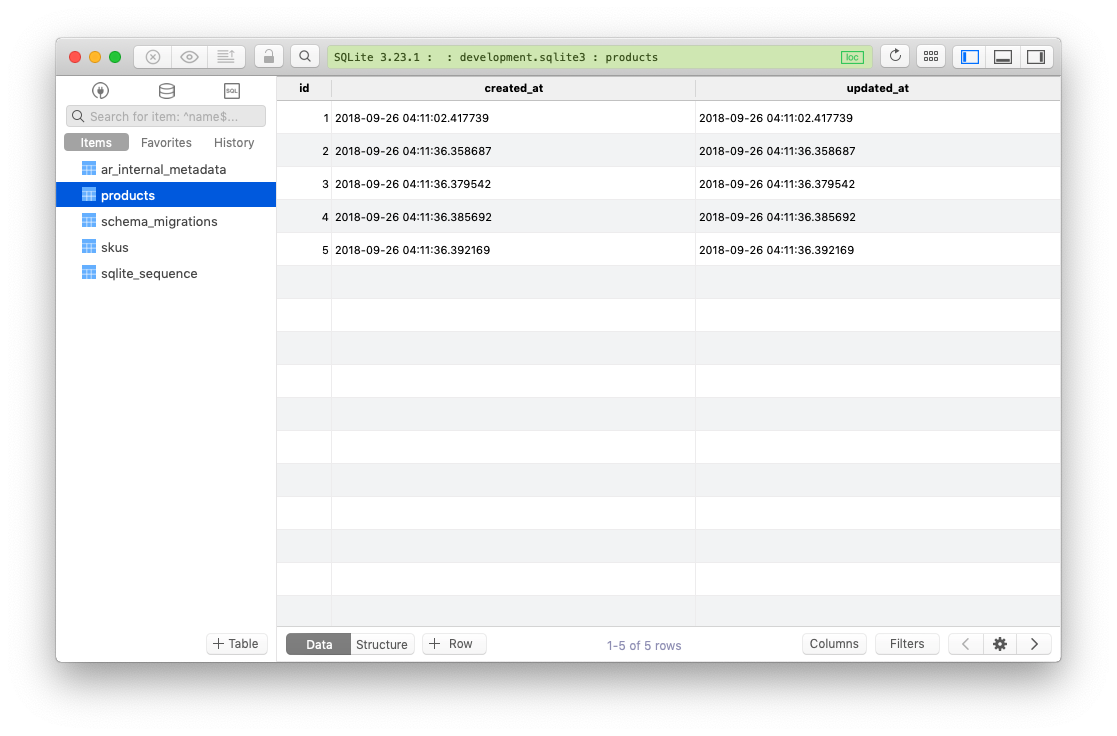Screen dimensions: 1117x736
Task: Click the table icon beside schema_migrations
Action: 89,220
